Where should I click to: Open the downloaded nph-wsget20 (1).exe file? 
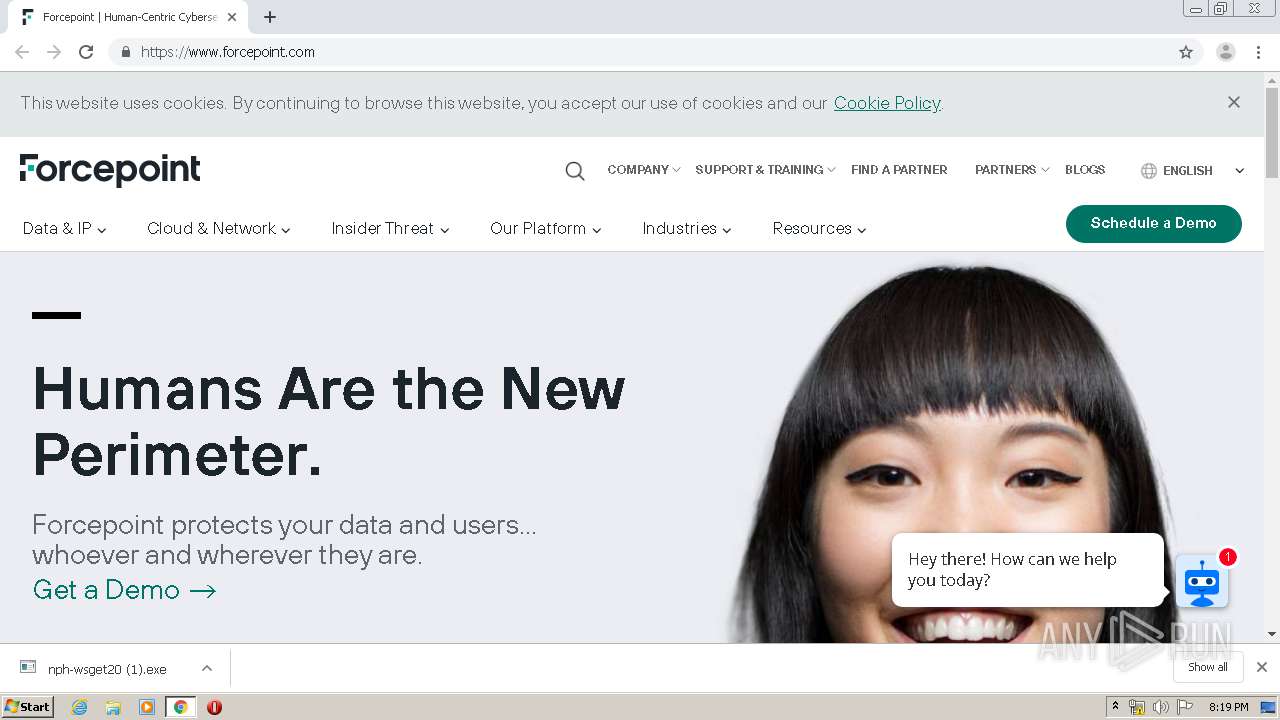(106, 669)
